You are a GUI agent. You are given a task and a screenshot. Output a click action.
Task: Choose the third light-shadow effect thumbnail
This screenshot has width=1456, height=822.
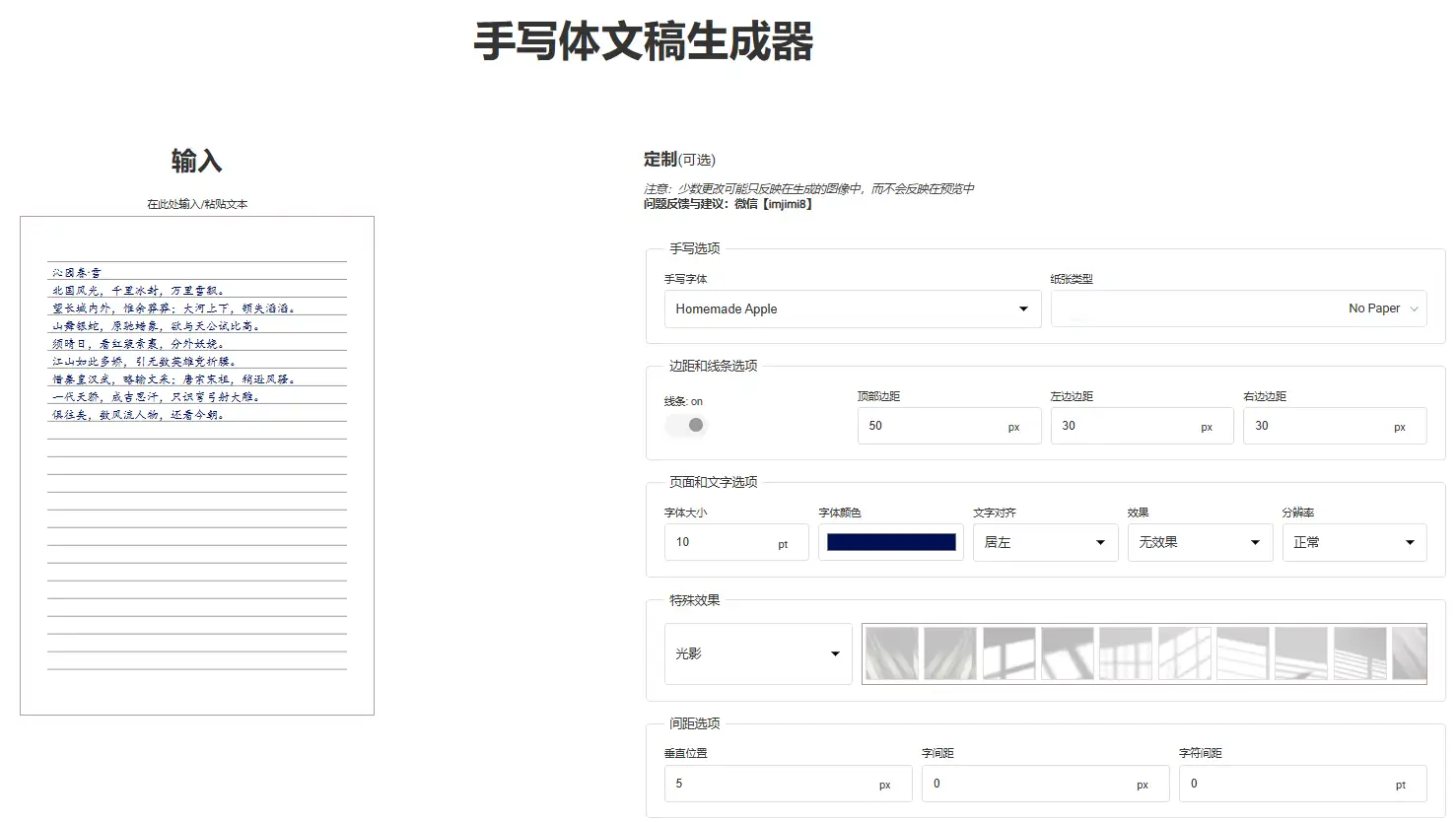click(x=1008, y=653)
